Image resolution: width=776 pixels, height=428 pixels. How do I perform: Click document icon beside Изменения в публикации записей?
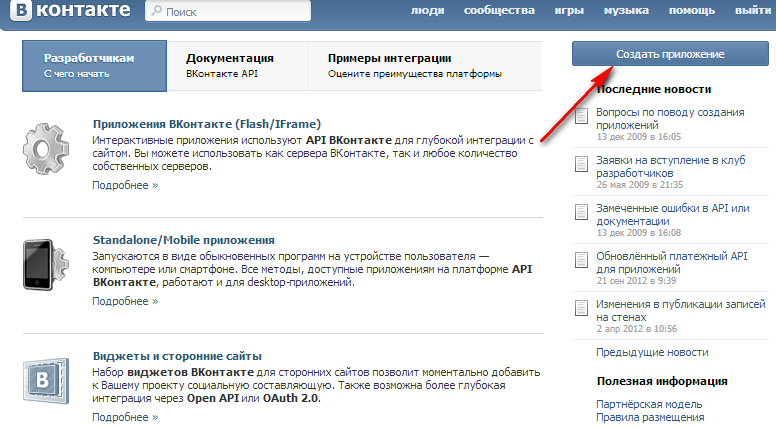[582, 308]
